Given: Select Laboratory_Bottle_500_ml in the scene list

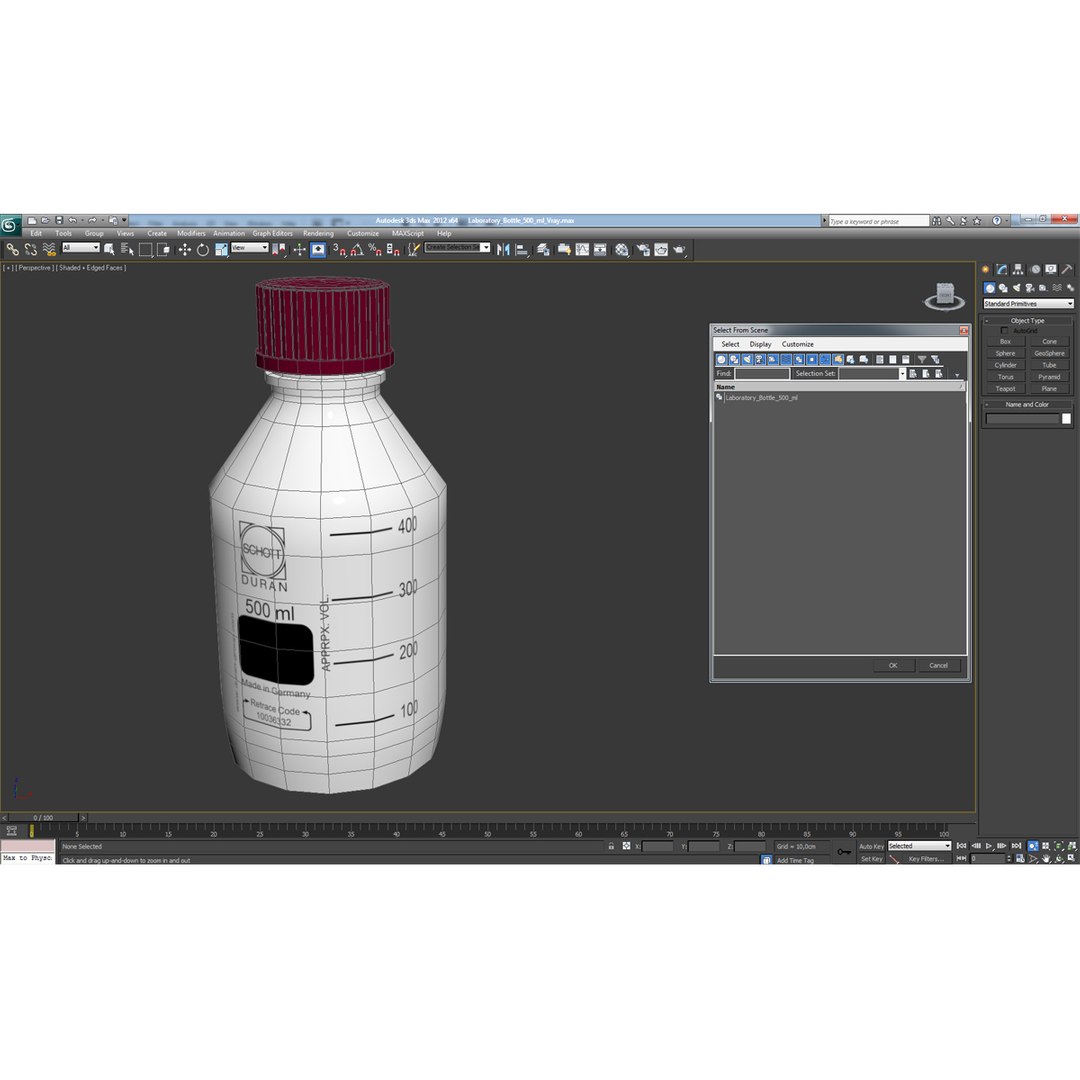Looking at the screenshot, I should coord(761,397).
